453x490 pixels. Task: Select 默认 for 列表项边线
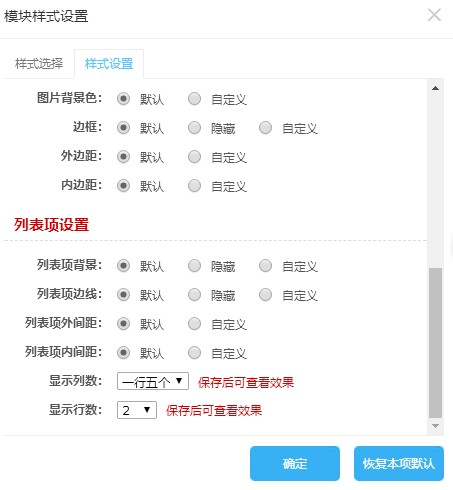point(123,295)
